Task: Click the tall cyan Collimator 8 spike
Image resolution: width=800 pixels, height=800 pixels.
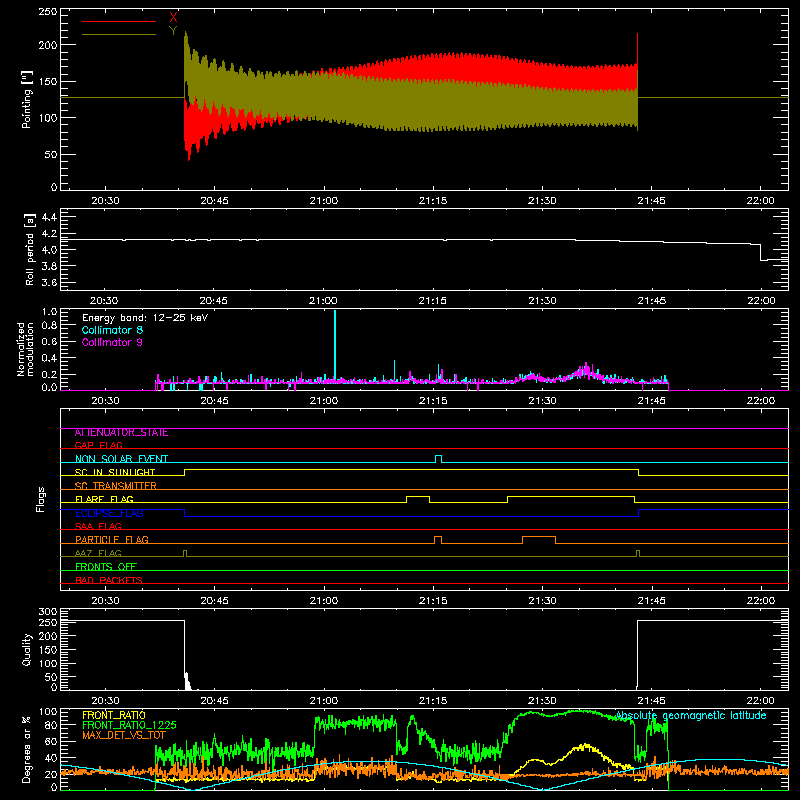Action: click(335, 344)
